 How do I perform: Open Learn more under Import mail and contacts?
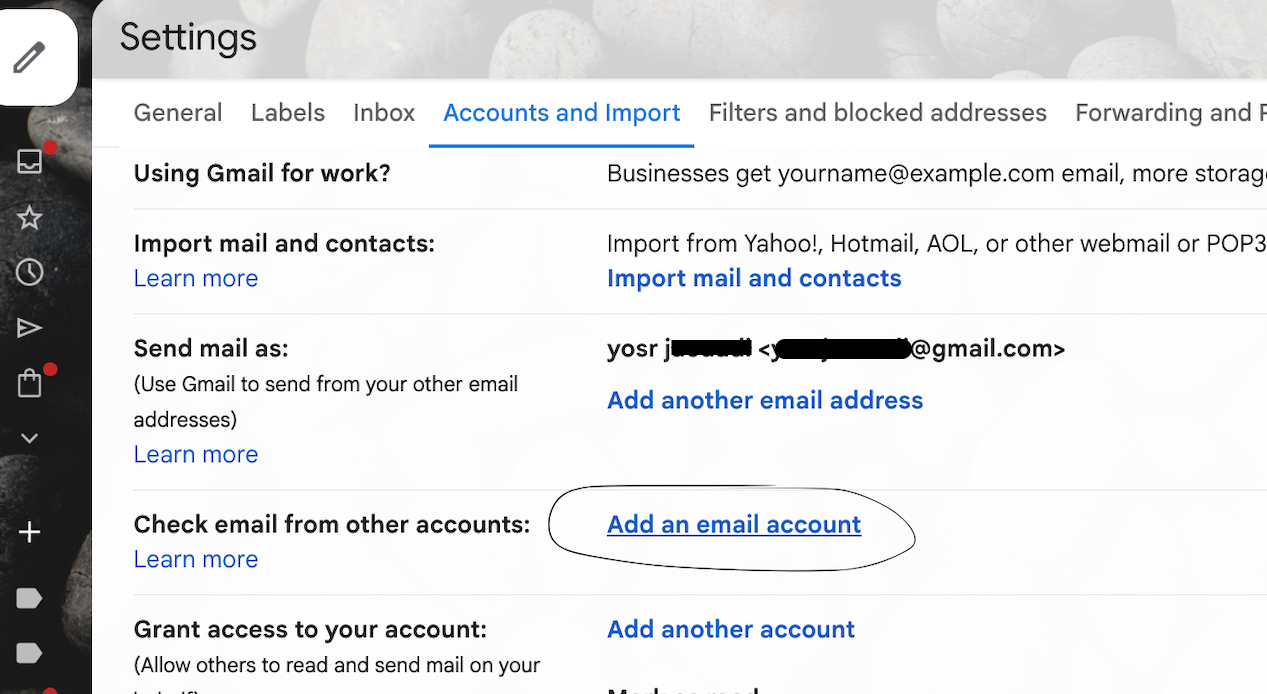[x=196, y=278]
